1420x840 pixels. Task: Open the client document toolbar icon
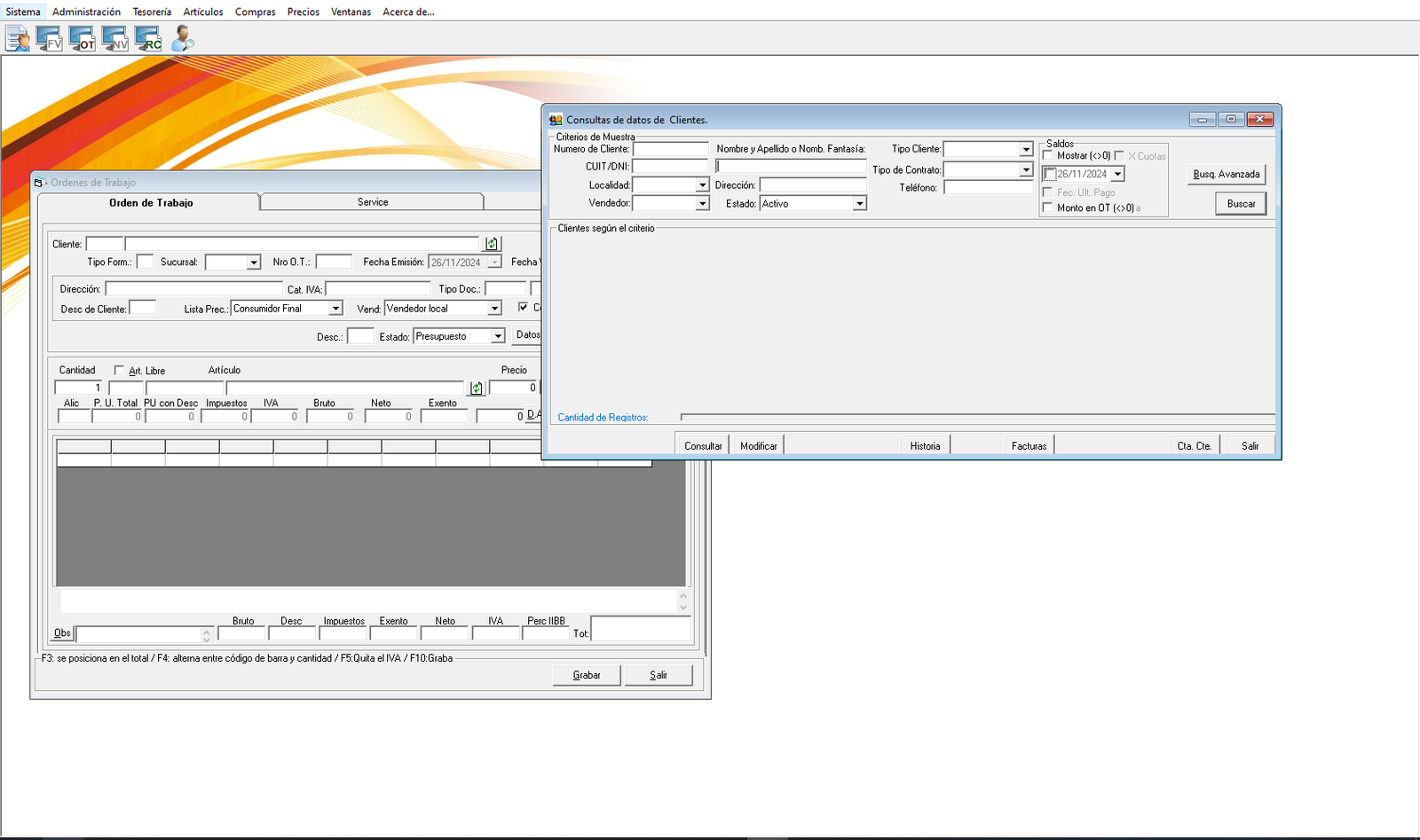pos(17,39)
